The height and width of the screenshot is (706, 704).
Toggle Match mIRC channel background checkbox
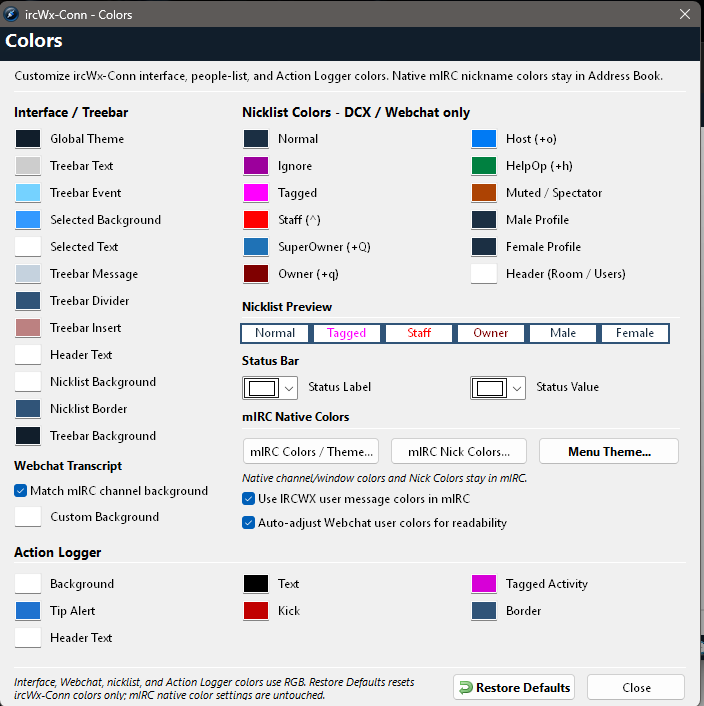(20, 491)
